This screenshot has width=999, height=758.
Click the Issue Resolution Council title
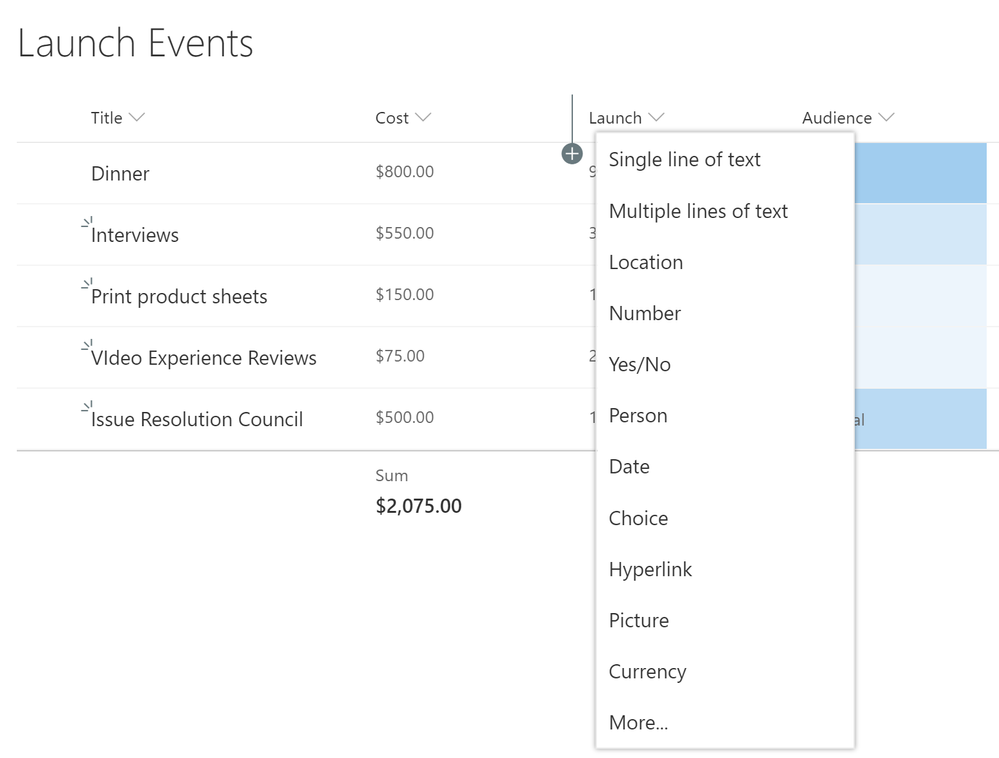click(197, 419)
